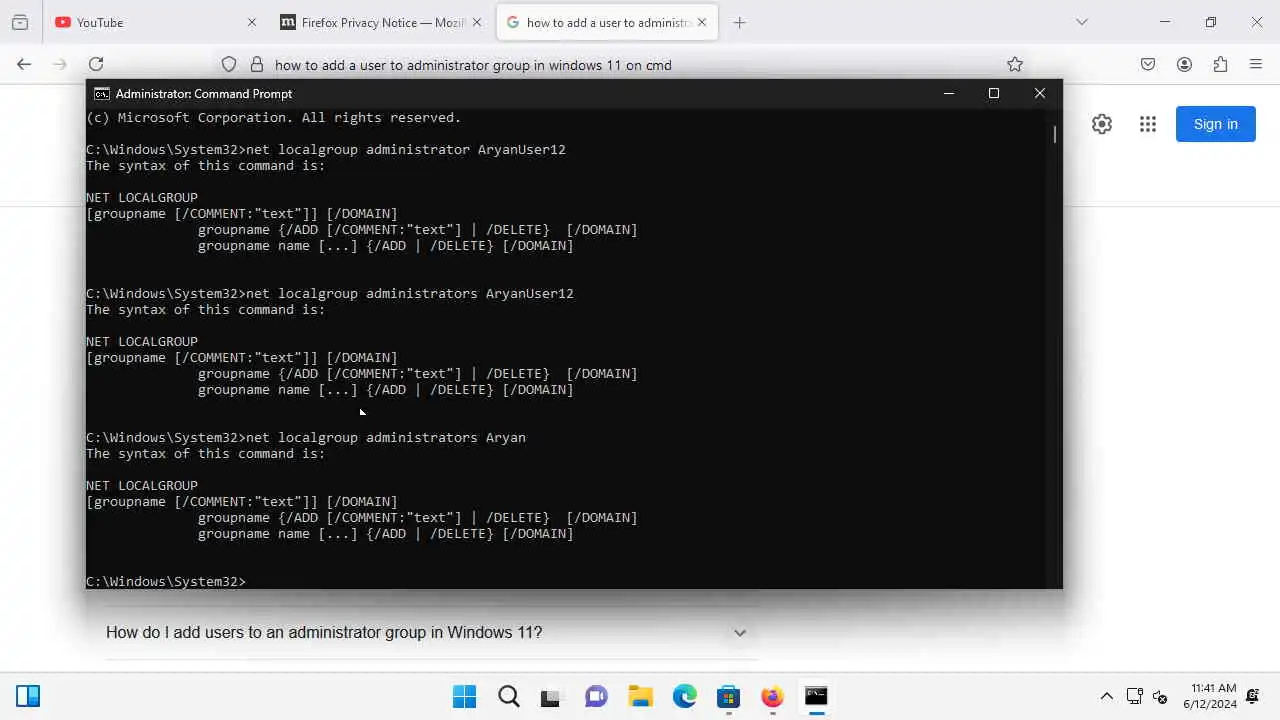Go back to the previous page
This screenshot has height=720, width=1280.
(24, 64)
